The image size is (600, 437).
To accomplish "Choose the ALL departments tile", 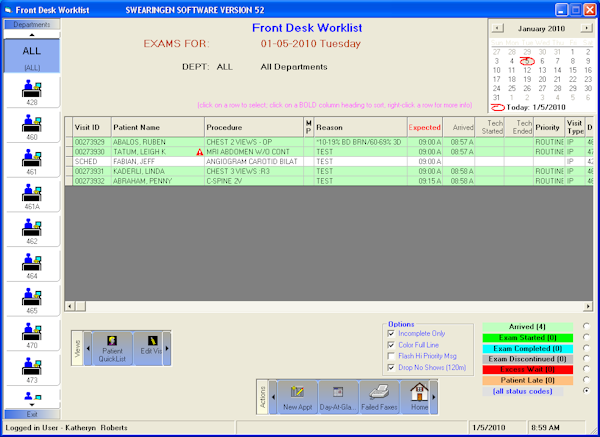I will point(32,56).
